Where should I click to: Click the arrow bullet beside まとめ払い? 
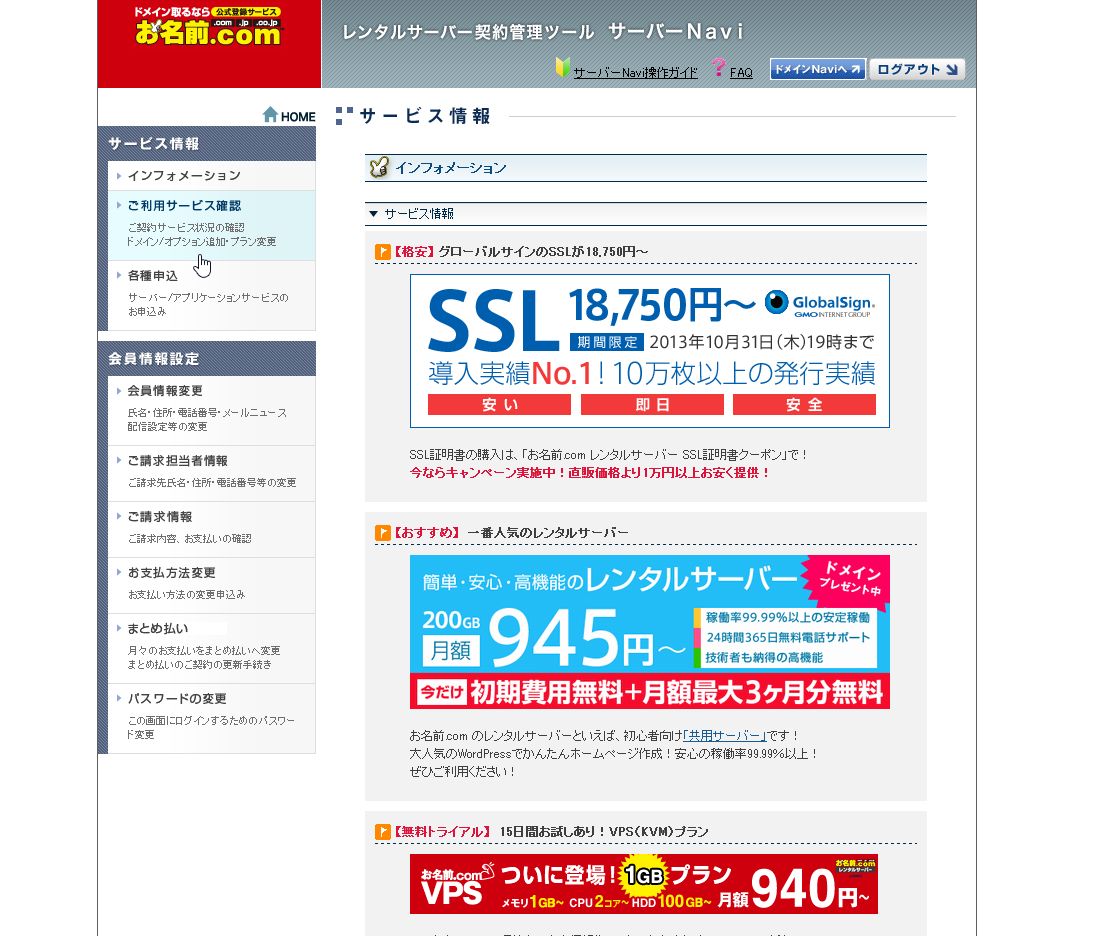(119, 628)
